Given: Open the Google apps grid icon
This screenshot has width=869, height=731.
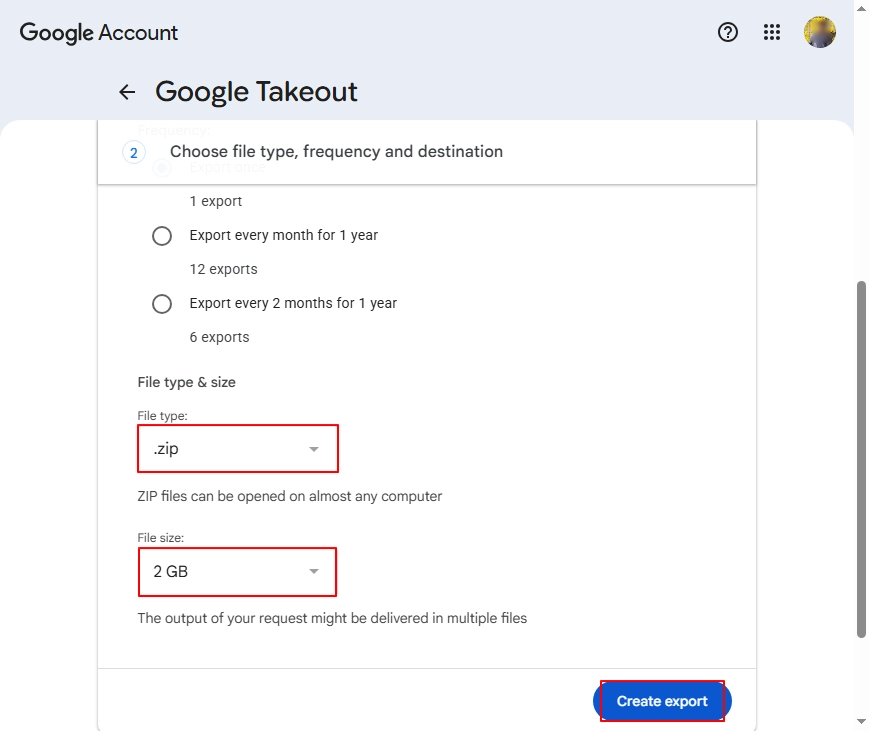Looking at the screenshot, I should [771, 32].
